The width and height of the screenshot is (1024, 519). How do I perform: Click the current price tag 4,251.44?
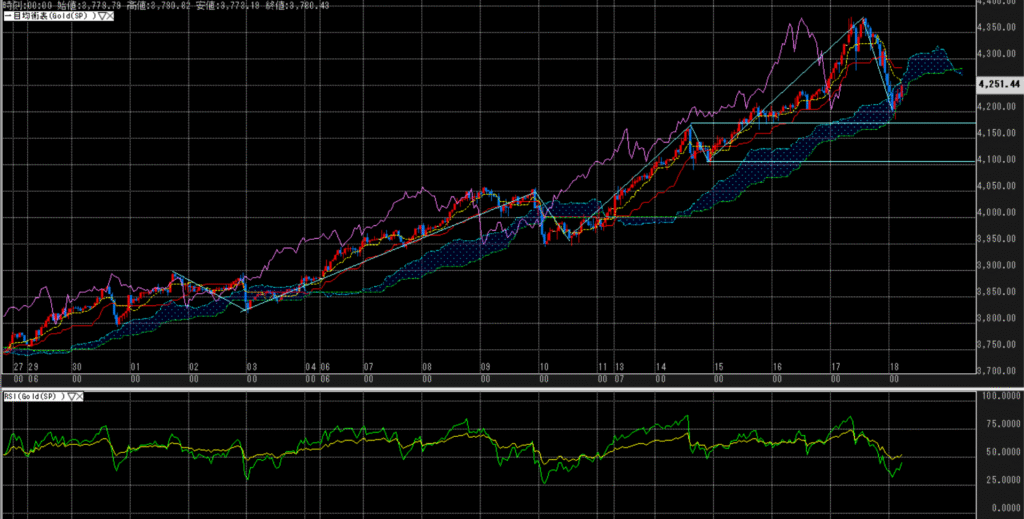click(997, 84)
